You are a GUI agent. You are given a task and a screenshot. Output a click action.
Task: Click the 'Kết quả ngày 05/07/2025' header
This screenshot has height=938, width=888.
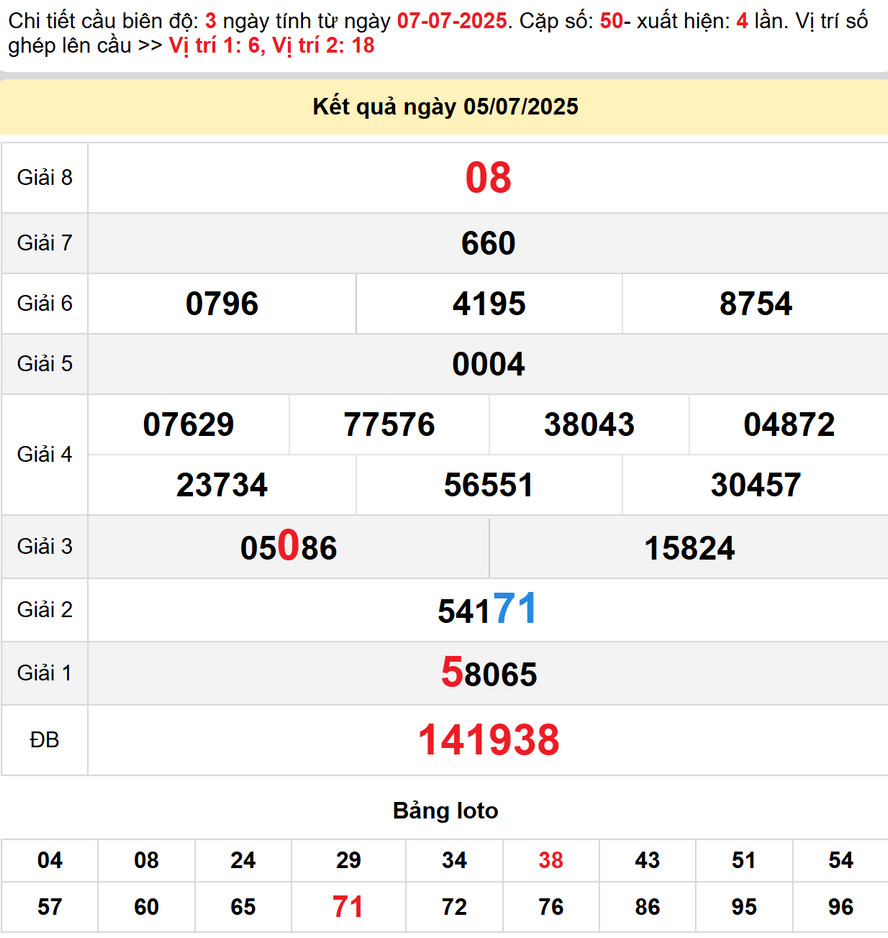point(445,107)
